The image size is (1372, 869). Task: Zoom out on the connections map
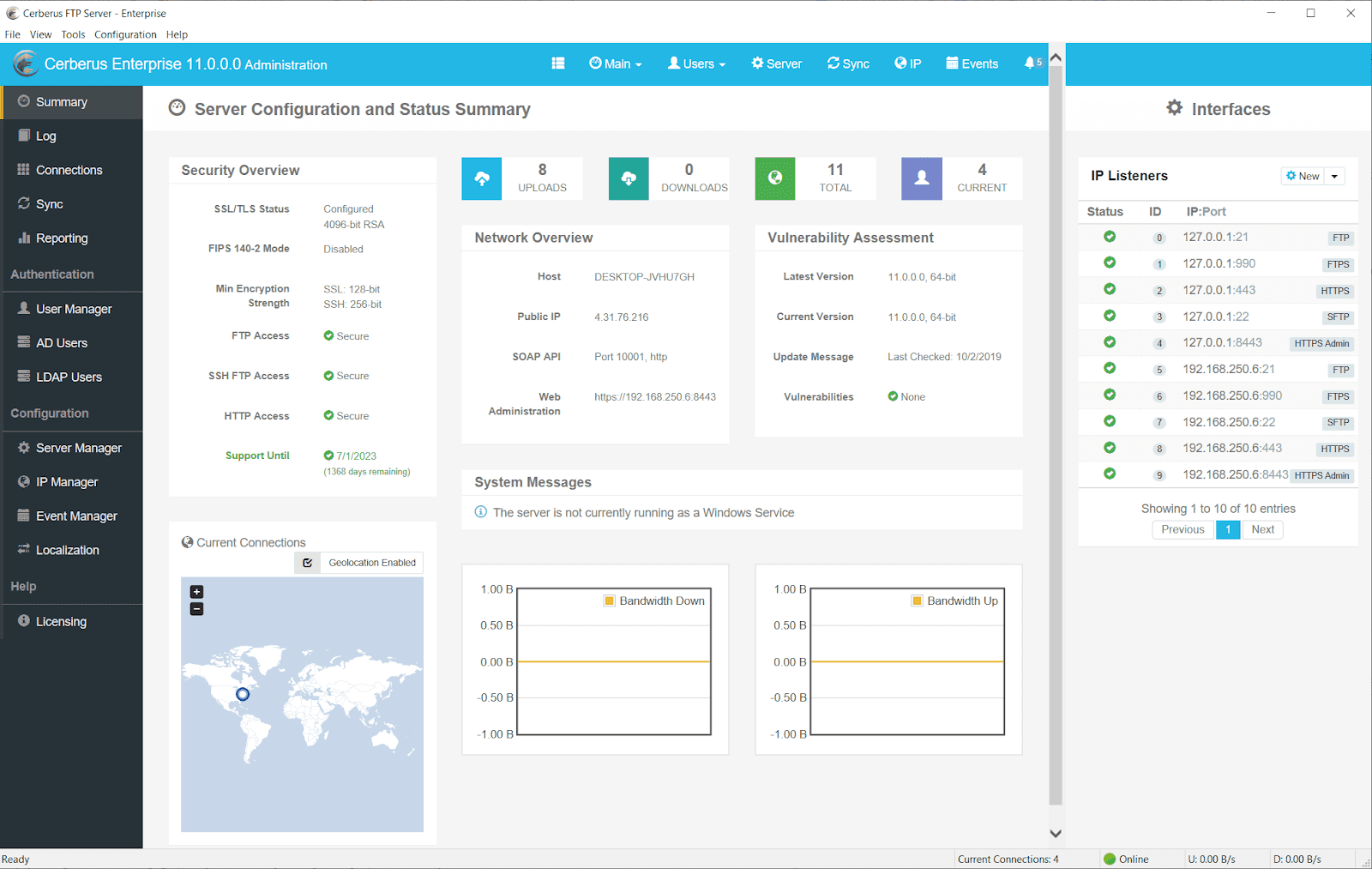click(x=196, y=609)
